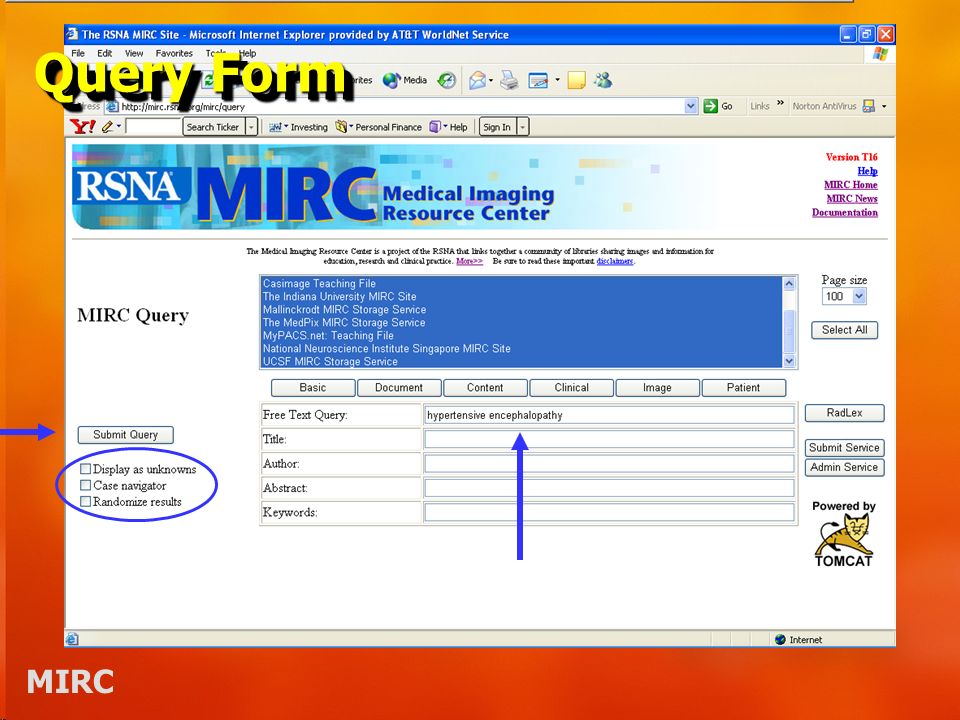Screen dimensions: 960x720
Task: Open the pencil icon dropdown arrow
Action: (119, 127)
